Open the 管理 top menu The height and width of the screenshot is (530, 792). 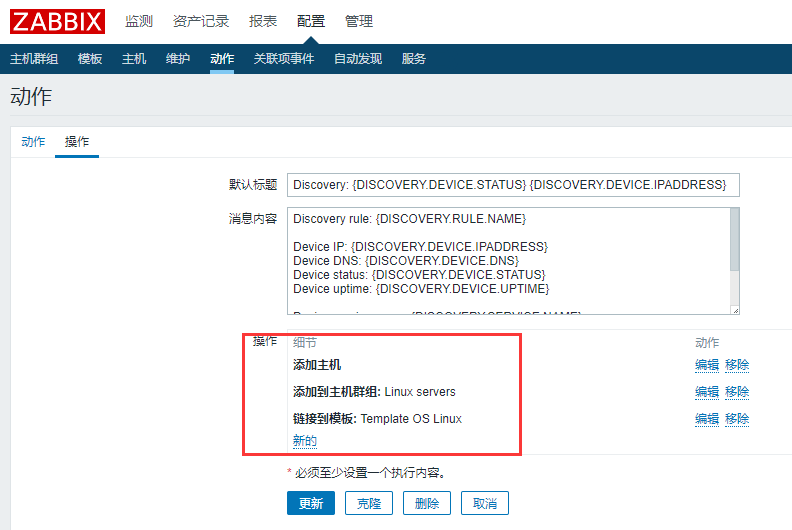358,21
